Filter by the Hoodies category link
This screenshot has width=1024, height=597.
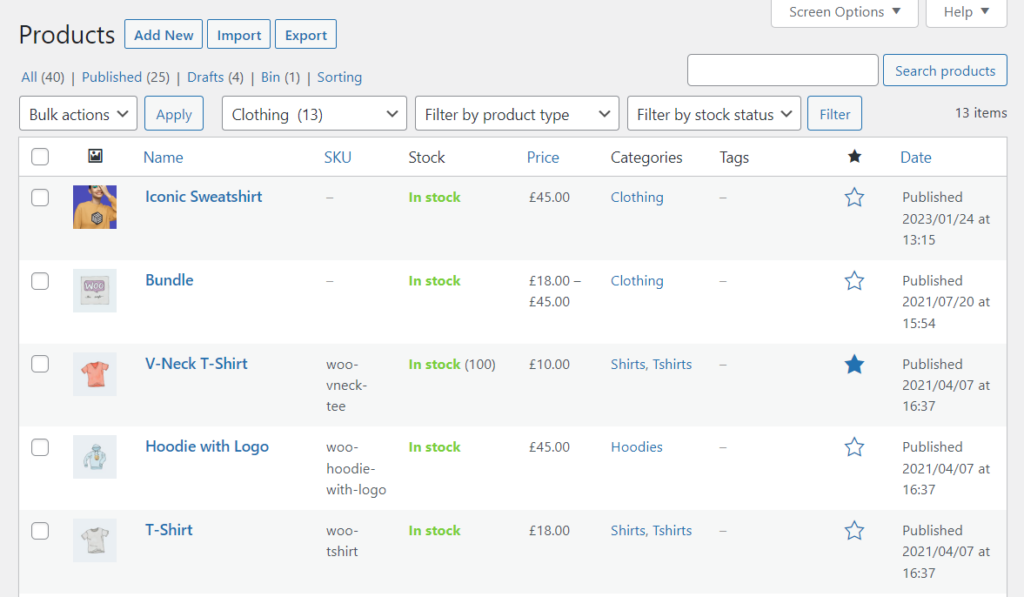click(x=636, y=447)
